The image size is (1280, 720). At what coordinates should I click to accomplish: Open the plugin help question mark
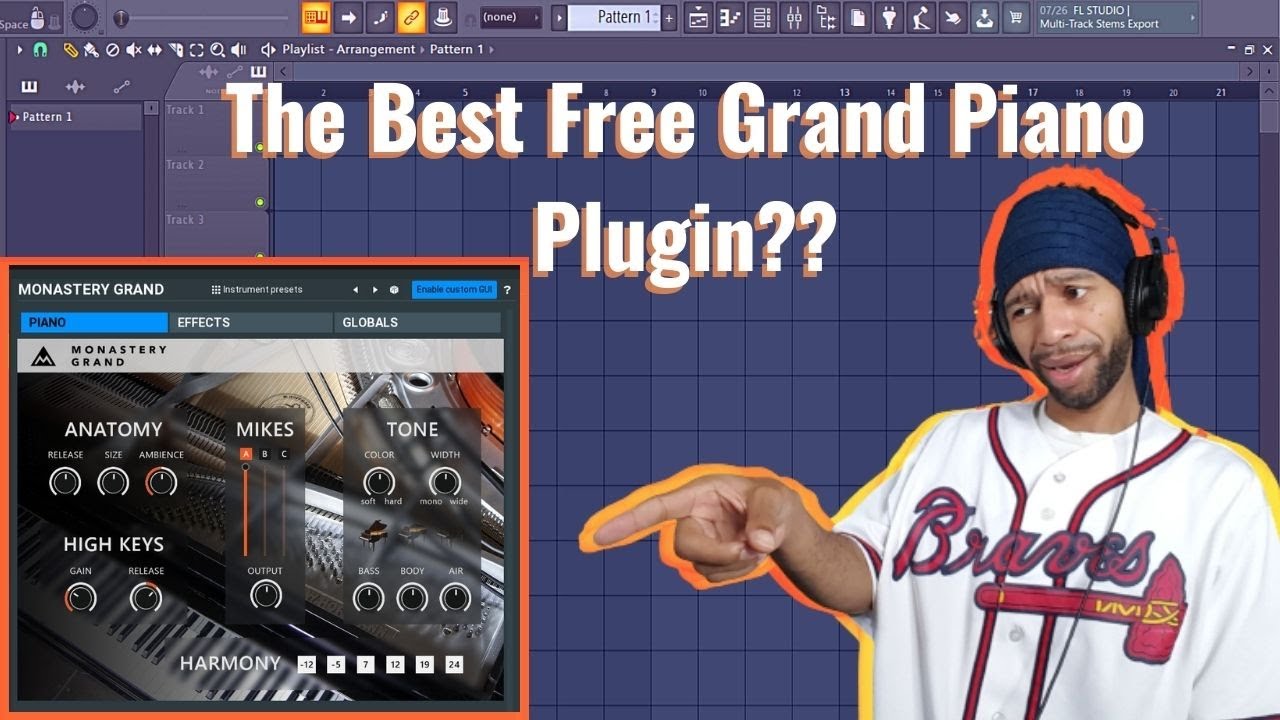coord(507,290)
